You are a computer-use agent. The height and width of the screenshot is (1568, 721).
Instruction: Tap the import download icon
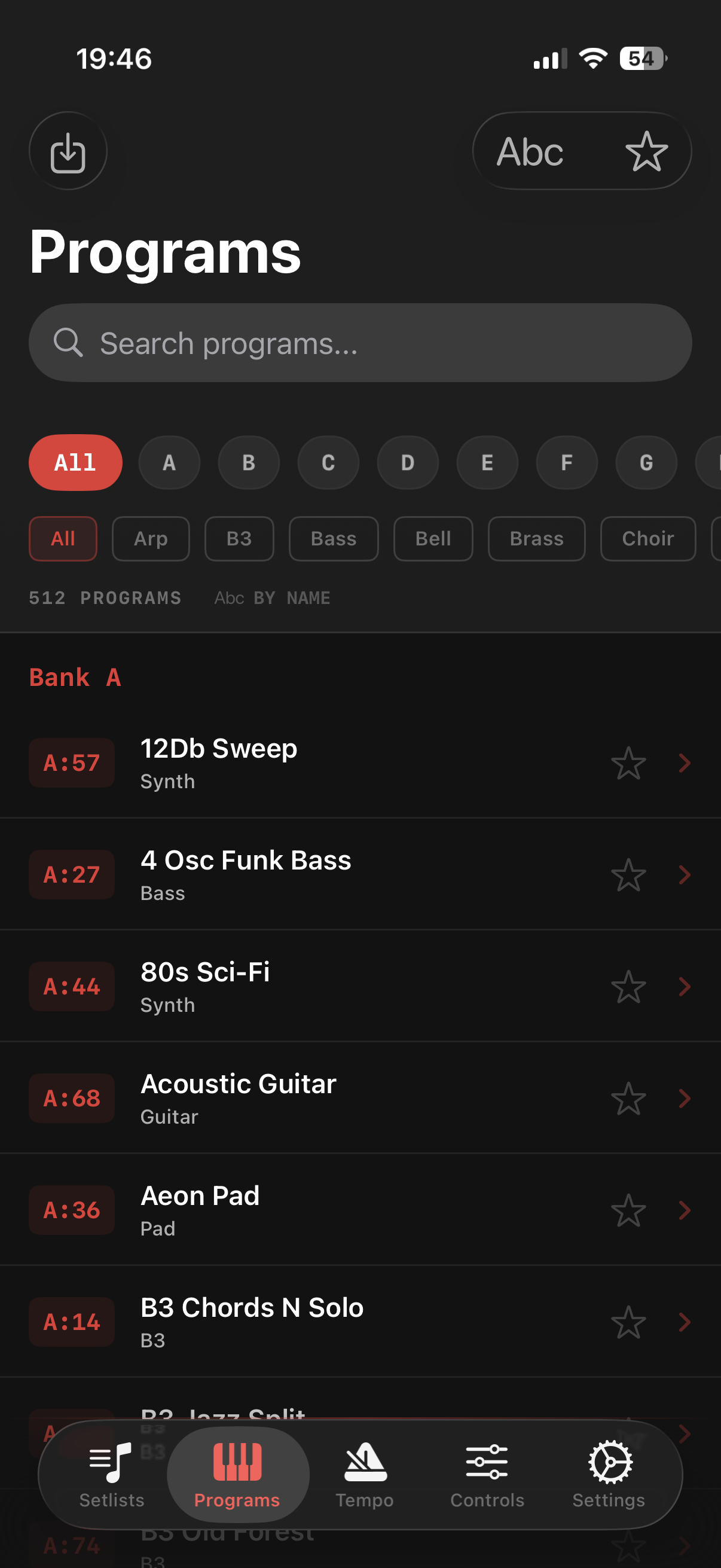click(x=68, y=151)
